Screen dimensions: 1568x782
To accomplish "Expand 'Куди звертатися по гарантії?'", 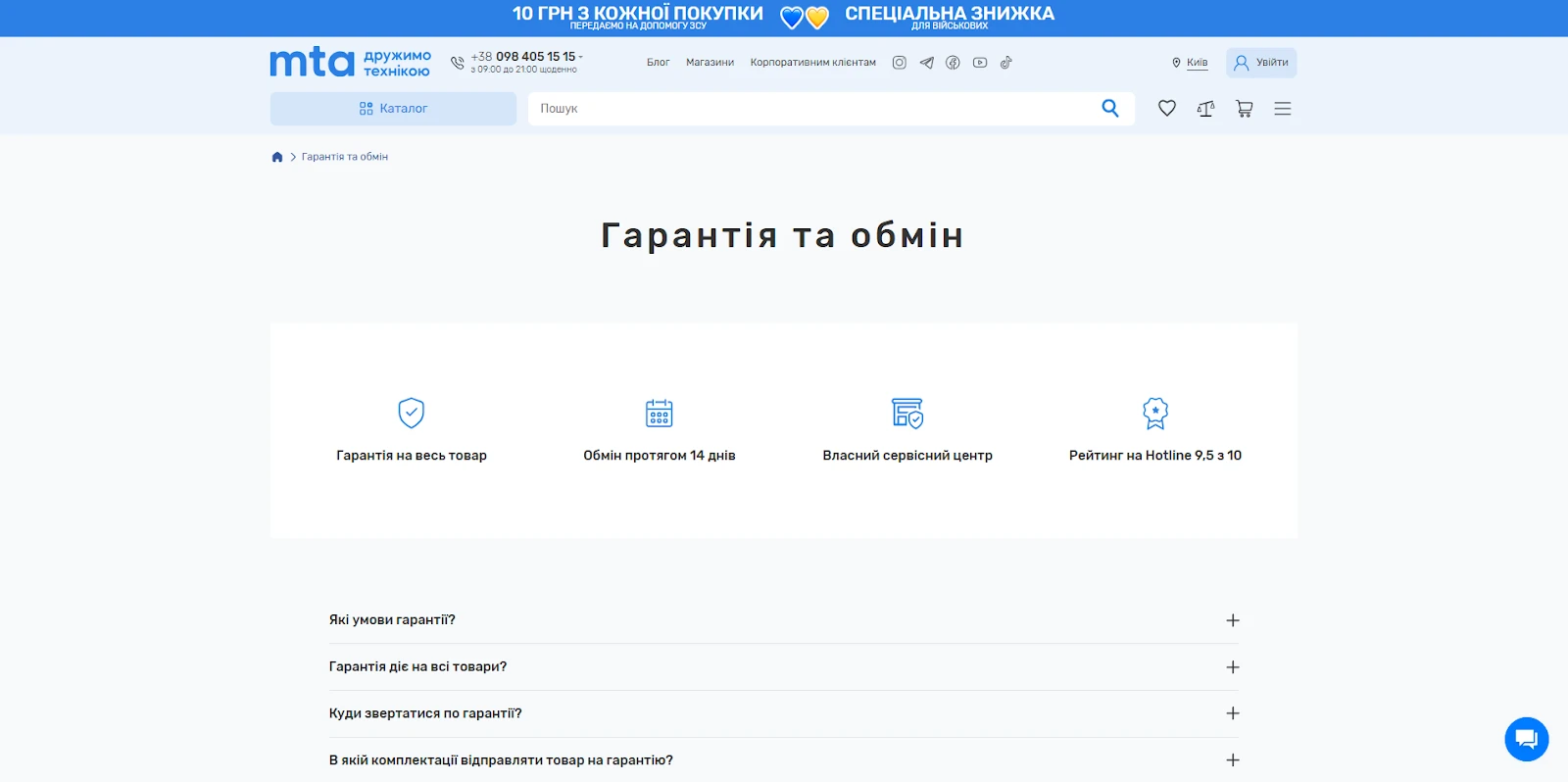I will pos(784,713).
